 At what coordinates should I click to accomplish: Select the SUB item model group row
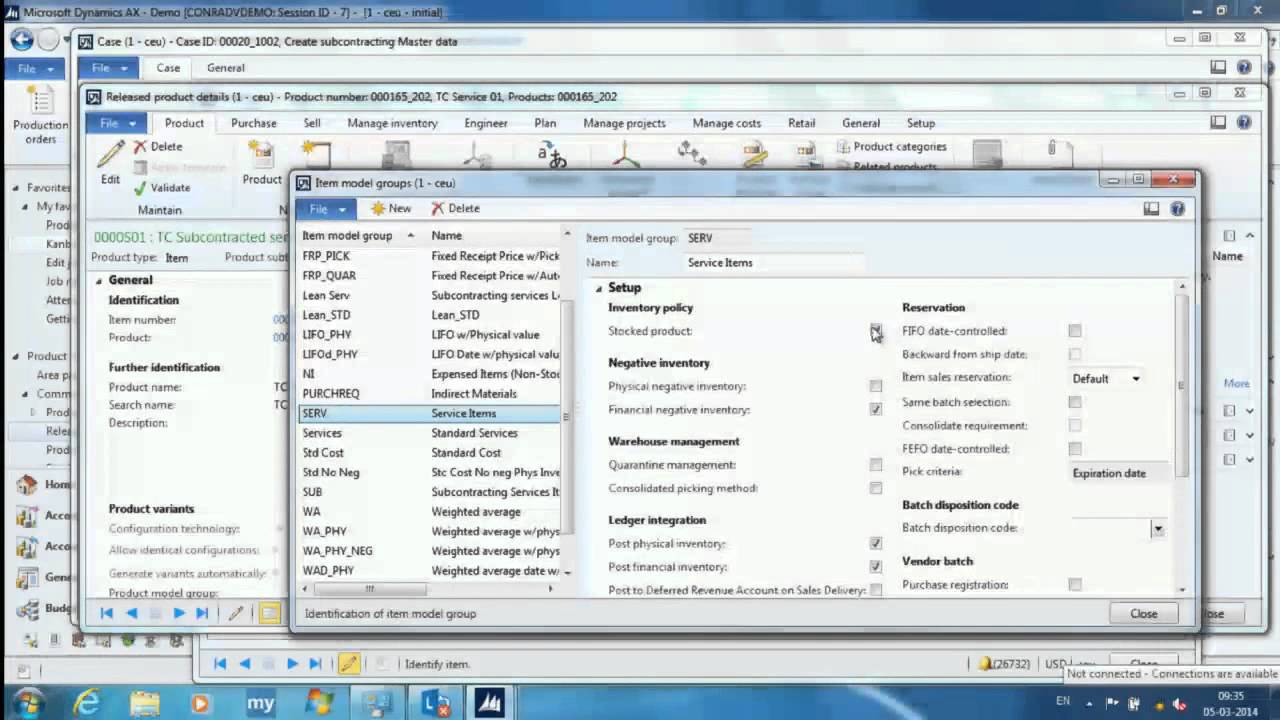430,492
